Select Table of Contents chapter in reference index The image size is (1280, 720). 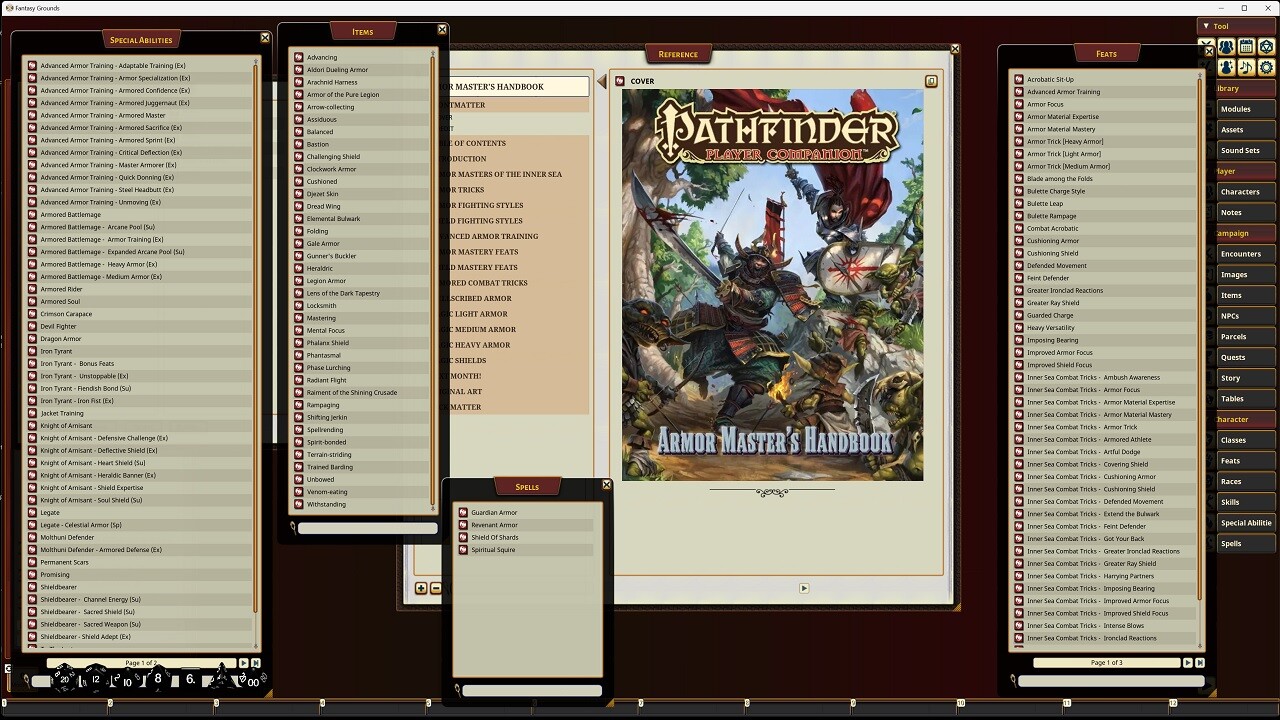478,143
